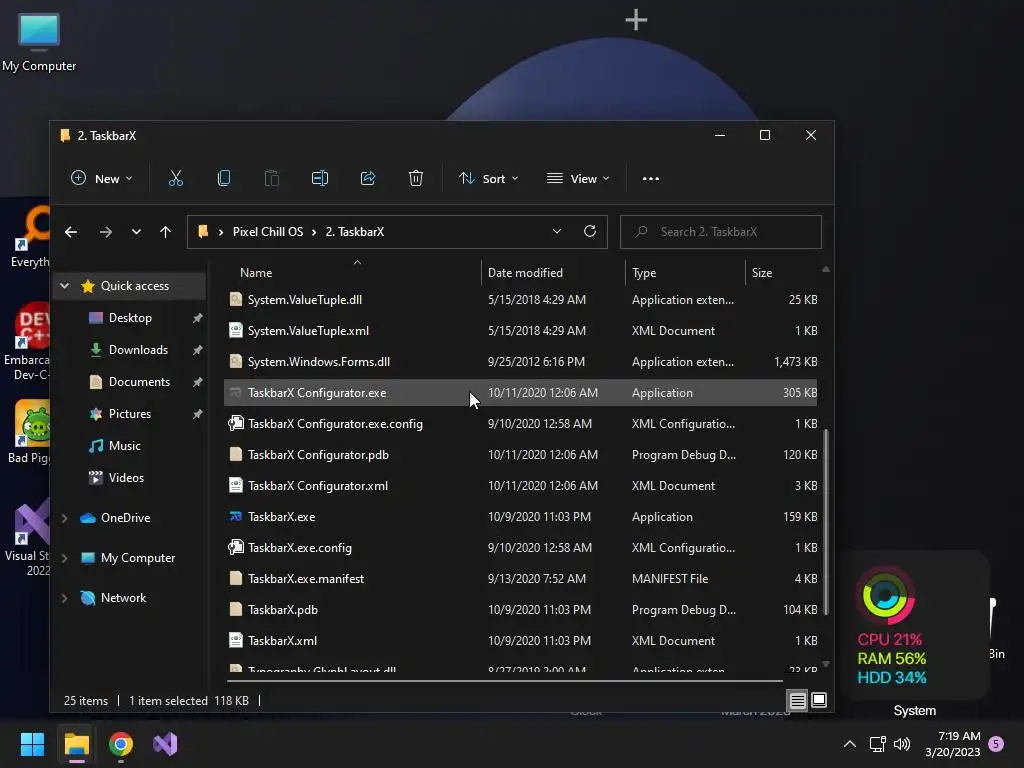1024x768 pixels.
Task: Show hidden system tray icons chevron
Action: click(850, 744)
